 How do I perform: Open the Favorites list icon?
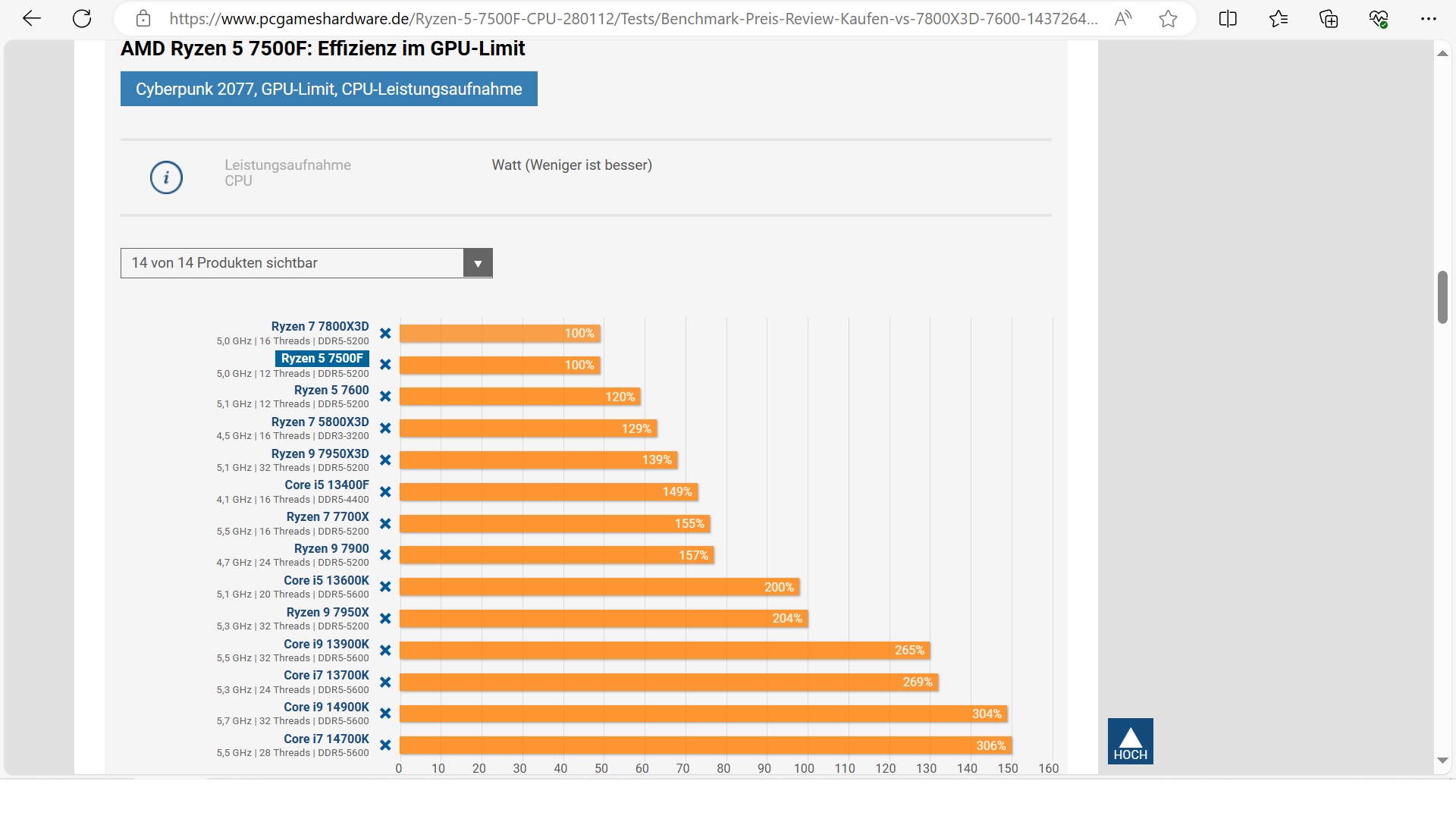pos(1279,19)
